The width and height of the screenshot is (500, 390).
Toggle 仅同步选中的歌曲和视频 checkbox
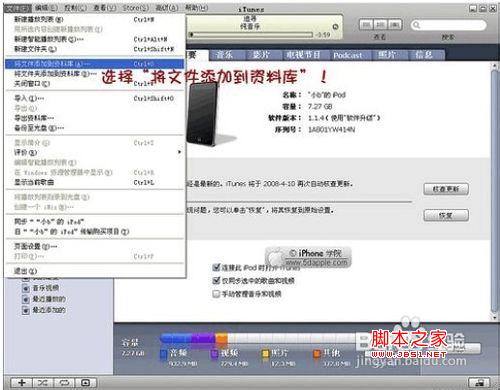coord(216,281)
